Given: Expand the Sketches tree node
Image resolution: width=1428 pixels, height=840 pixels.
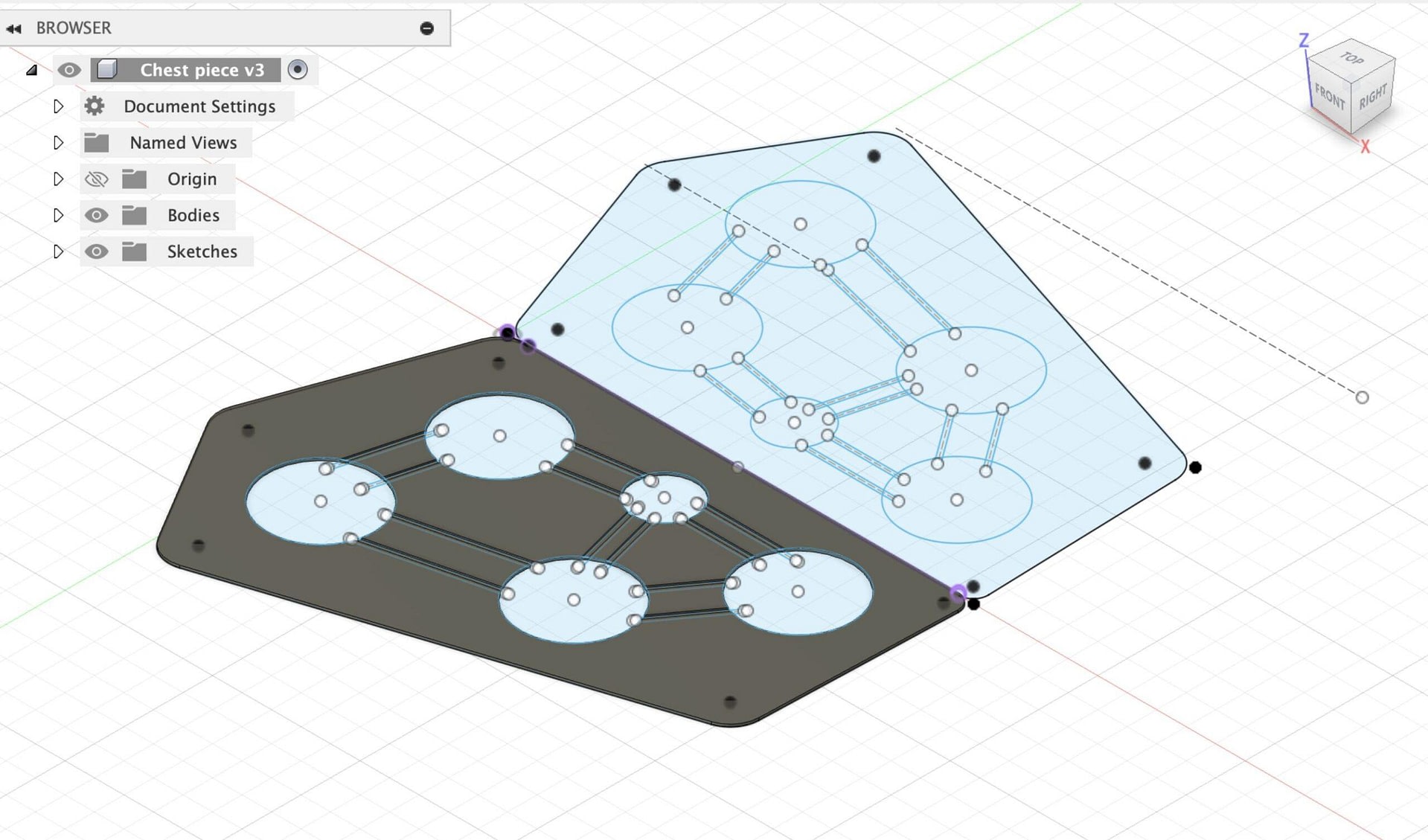Looking at the screenshot, I should coord(58,251).
